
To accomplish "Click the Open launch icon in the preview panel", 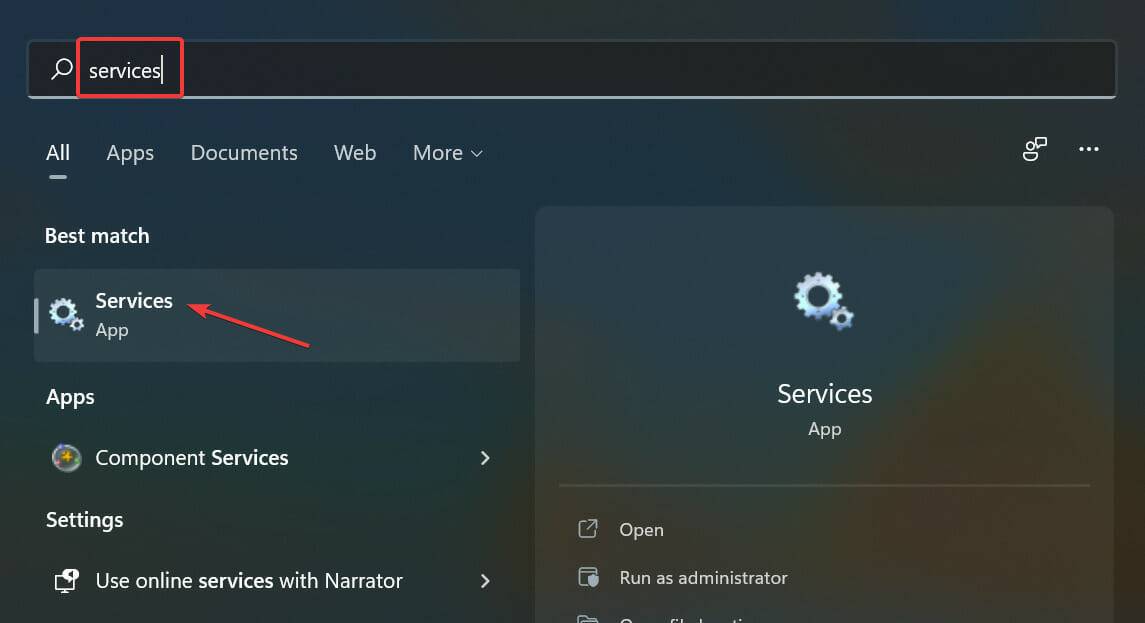I will point(589,529).
